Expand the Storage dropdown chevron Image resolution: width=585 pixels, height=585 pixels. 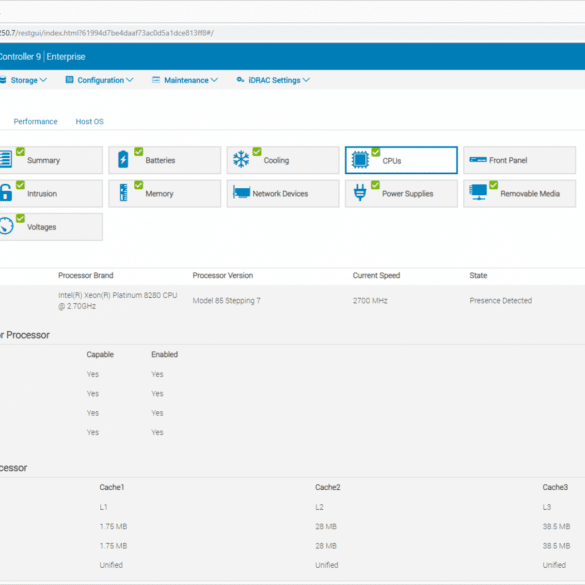pyautogui.click(x=43, y=80)
